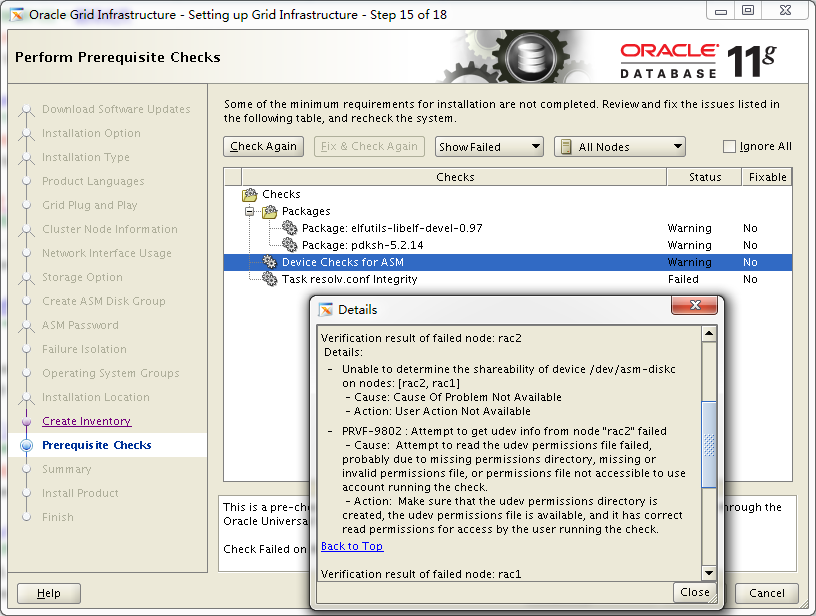
Task: Click the Packages folder gear icon
Action: tap(270, 211)
